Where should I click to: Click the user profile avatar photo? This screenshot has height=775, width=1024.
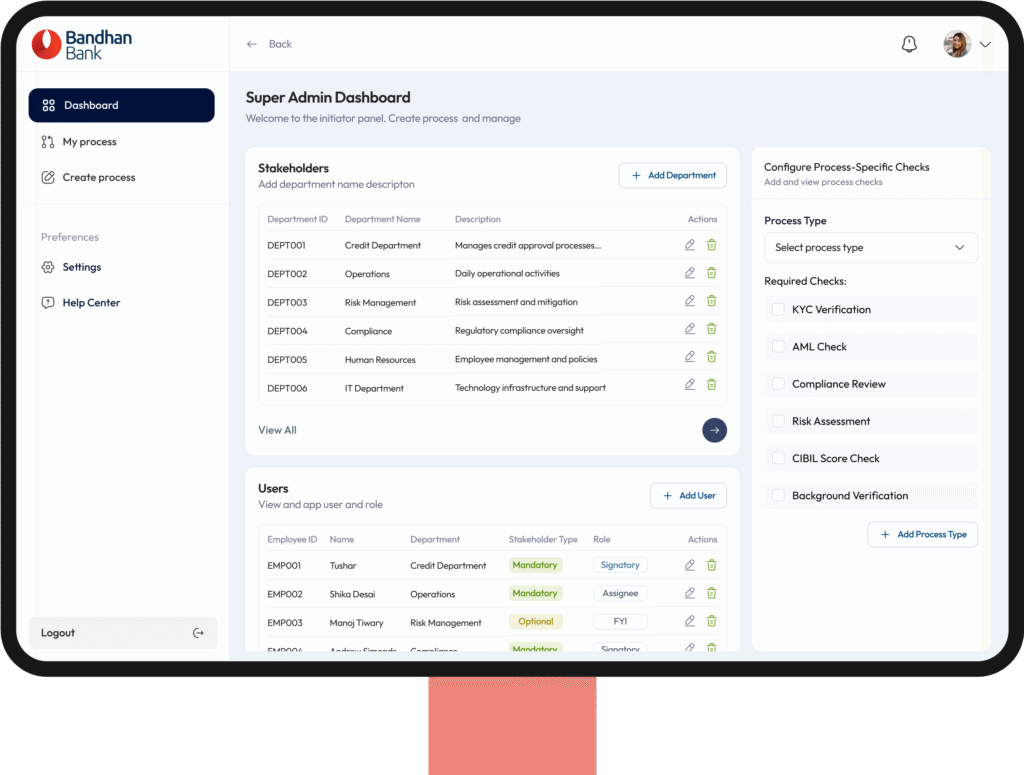(956, 44)
